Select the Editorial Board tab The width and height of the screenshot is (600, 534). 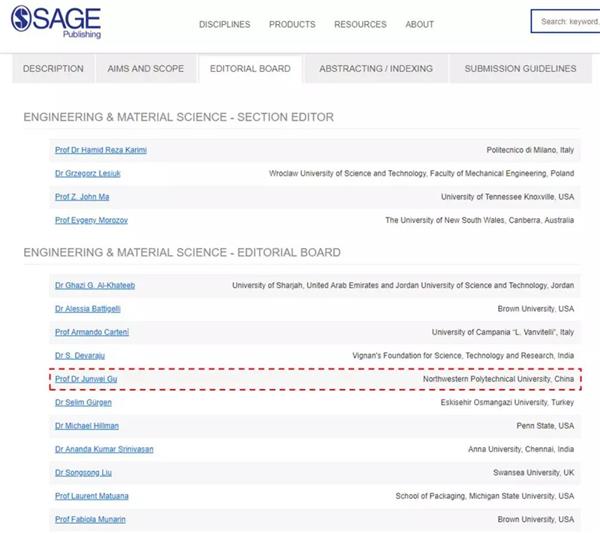(250, 69)
